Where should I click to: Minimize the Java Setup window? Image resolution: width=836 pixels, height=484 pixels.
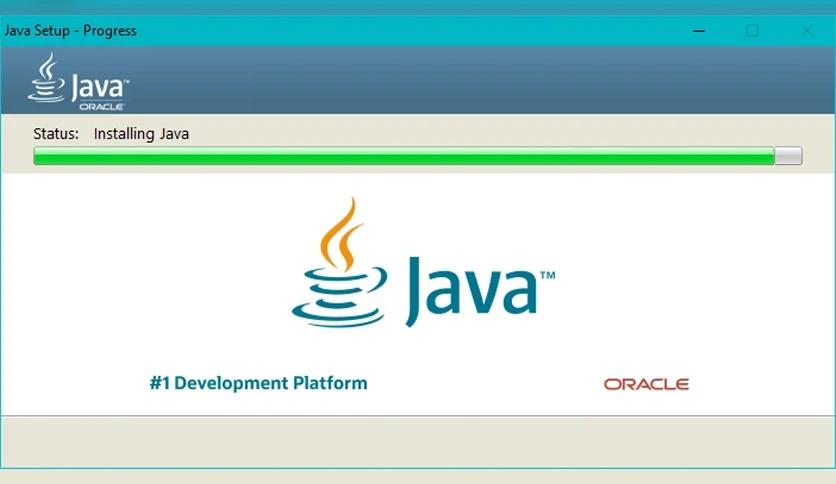pos(699,31)
